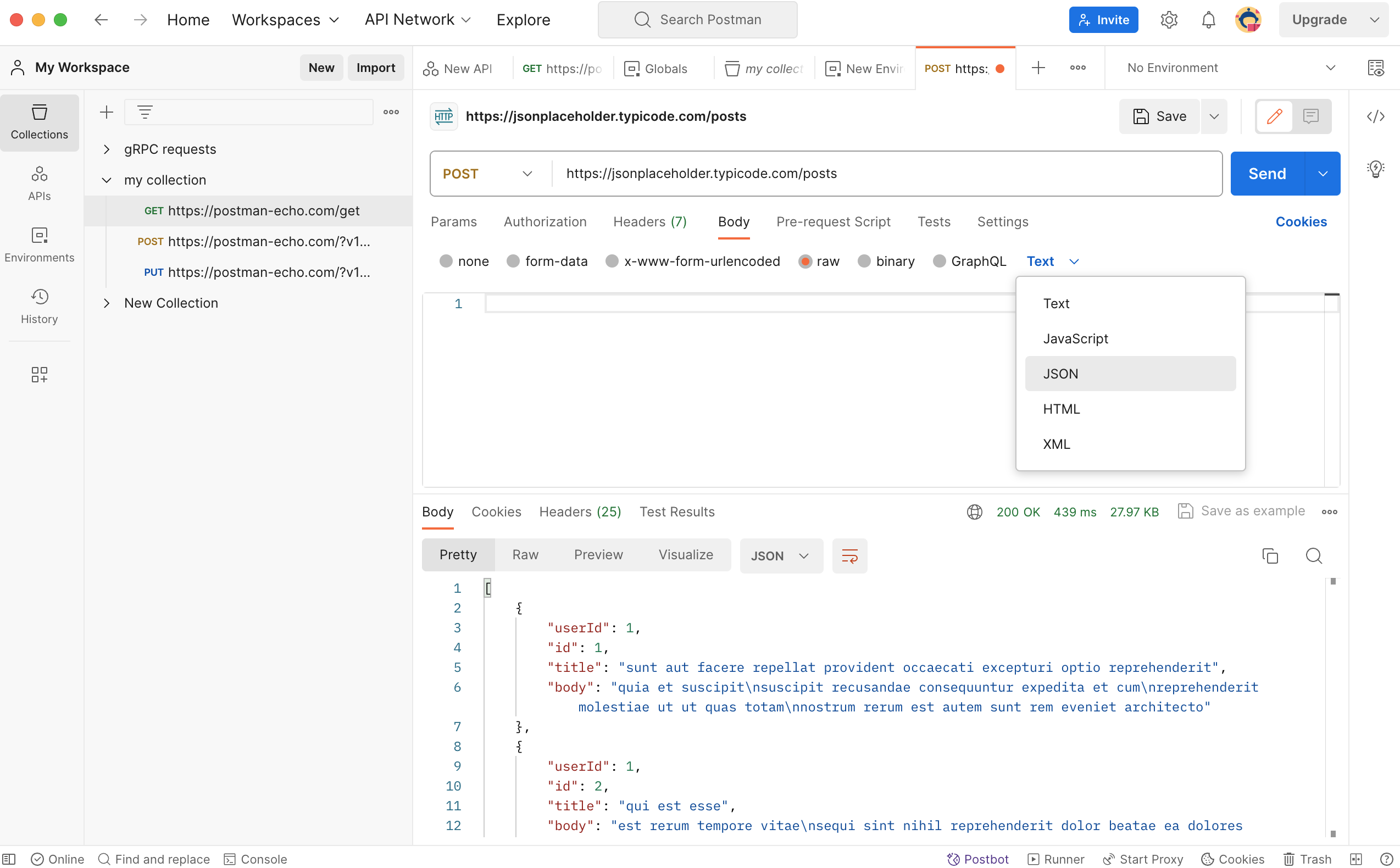Switch to the Pre-request Script tab
1400x868 pixels.
coord(833,222)
